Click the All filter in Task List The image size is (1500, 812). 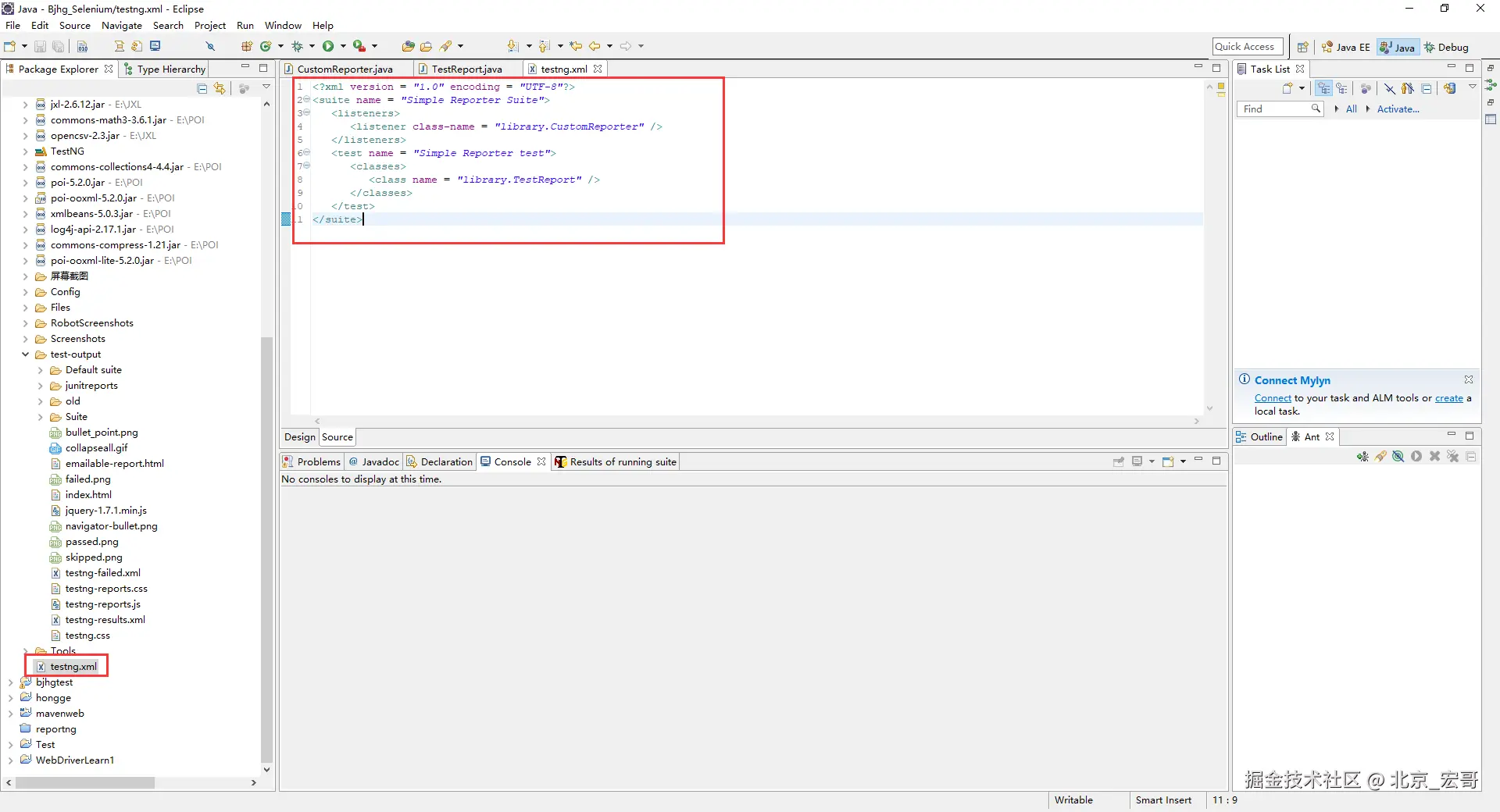[1352, 109]
